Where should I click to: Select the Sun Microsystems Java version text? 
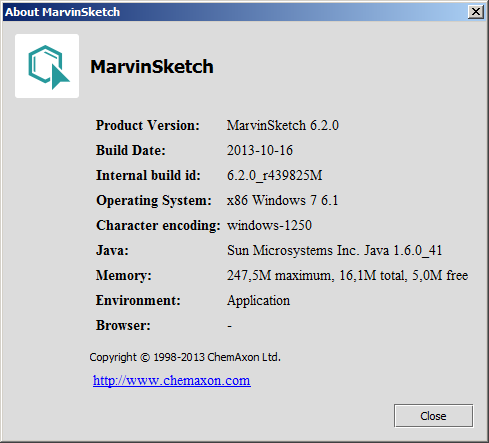(334, 250)
